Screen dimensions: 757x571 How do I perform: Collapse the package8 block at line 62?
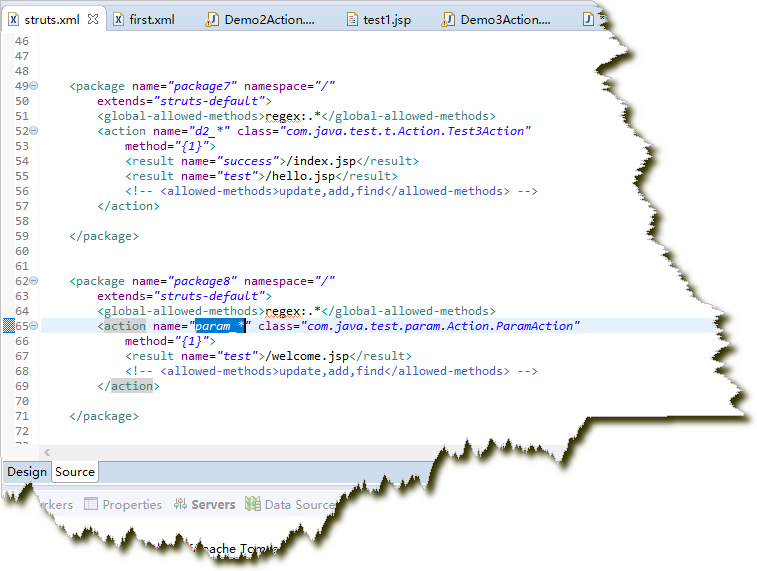click(x=34, y=281)
